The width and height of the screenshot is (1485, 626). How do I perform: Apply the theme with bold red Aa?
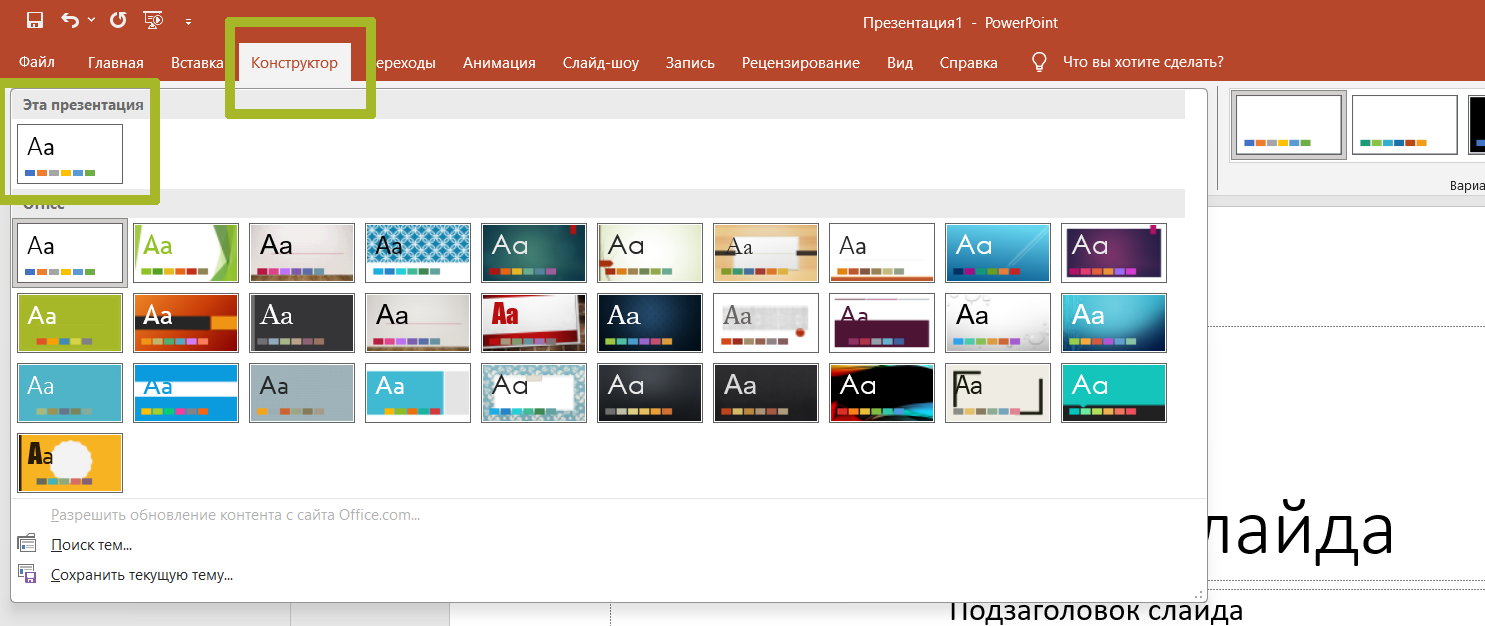[534, 322]
